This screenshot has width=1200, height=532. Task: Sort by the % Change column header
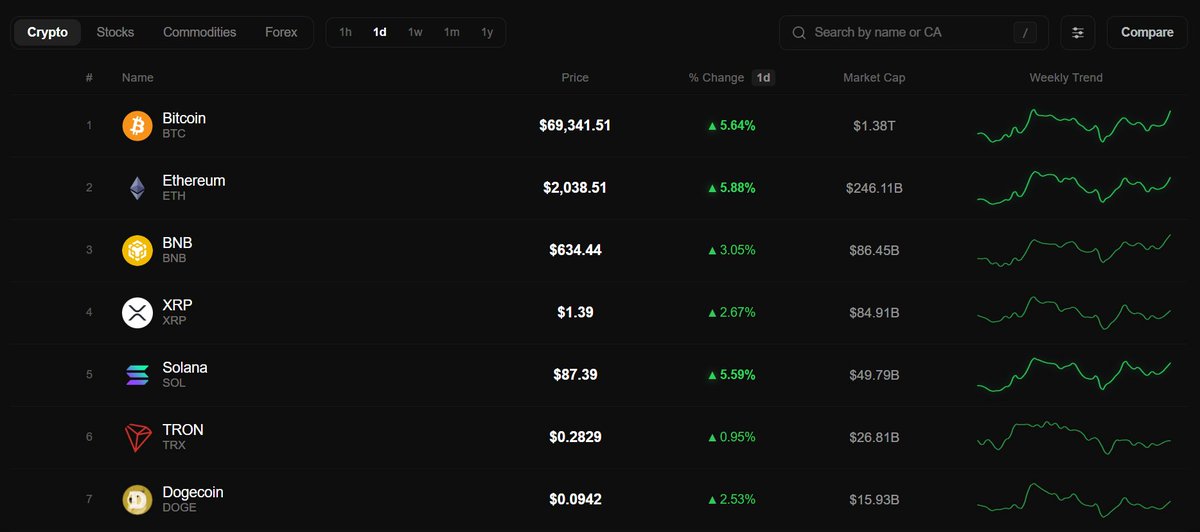click(716, 78)
